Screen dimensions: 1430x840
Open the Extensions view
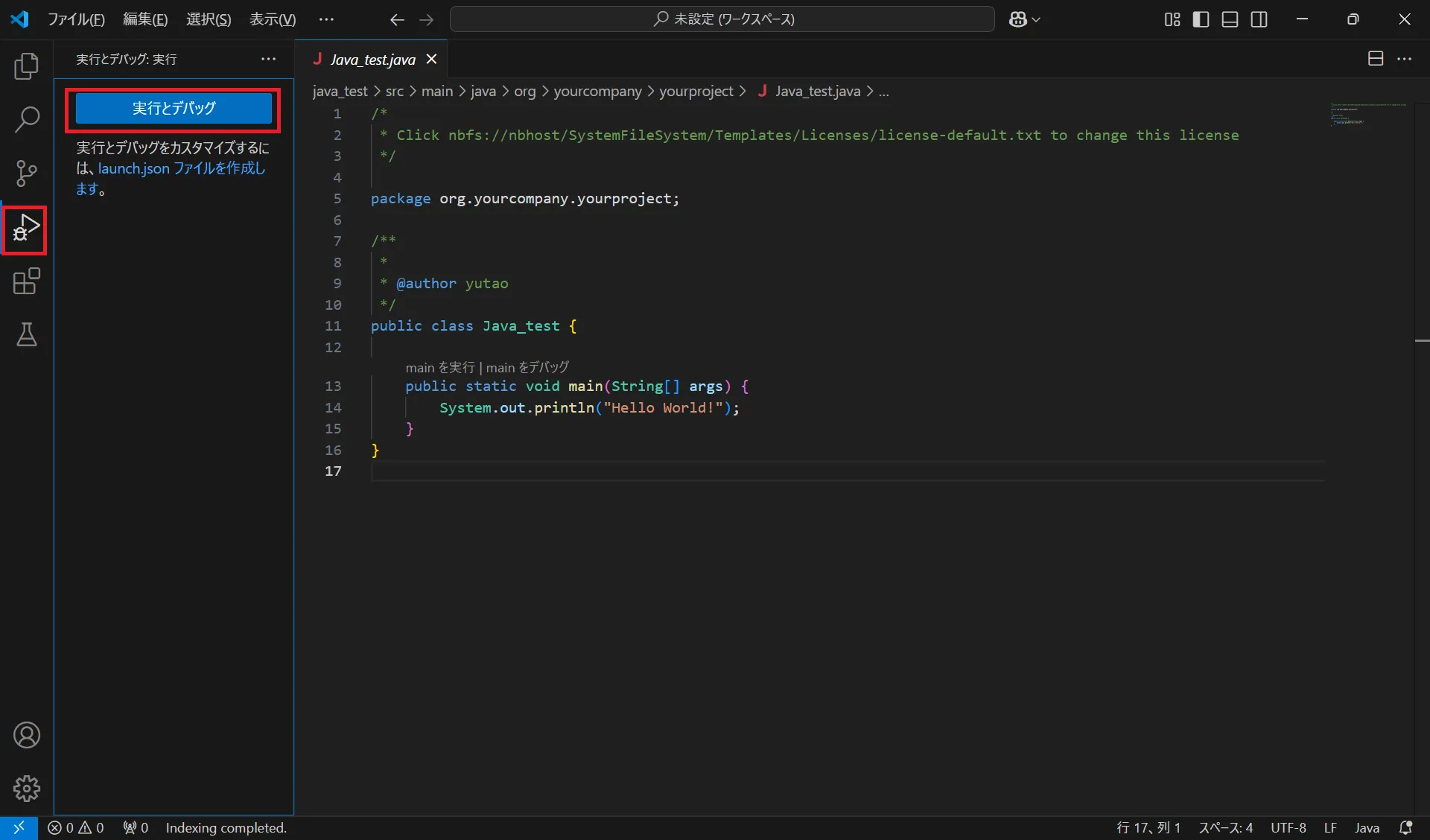pyautogui.click(x=27, y=281)
